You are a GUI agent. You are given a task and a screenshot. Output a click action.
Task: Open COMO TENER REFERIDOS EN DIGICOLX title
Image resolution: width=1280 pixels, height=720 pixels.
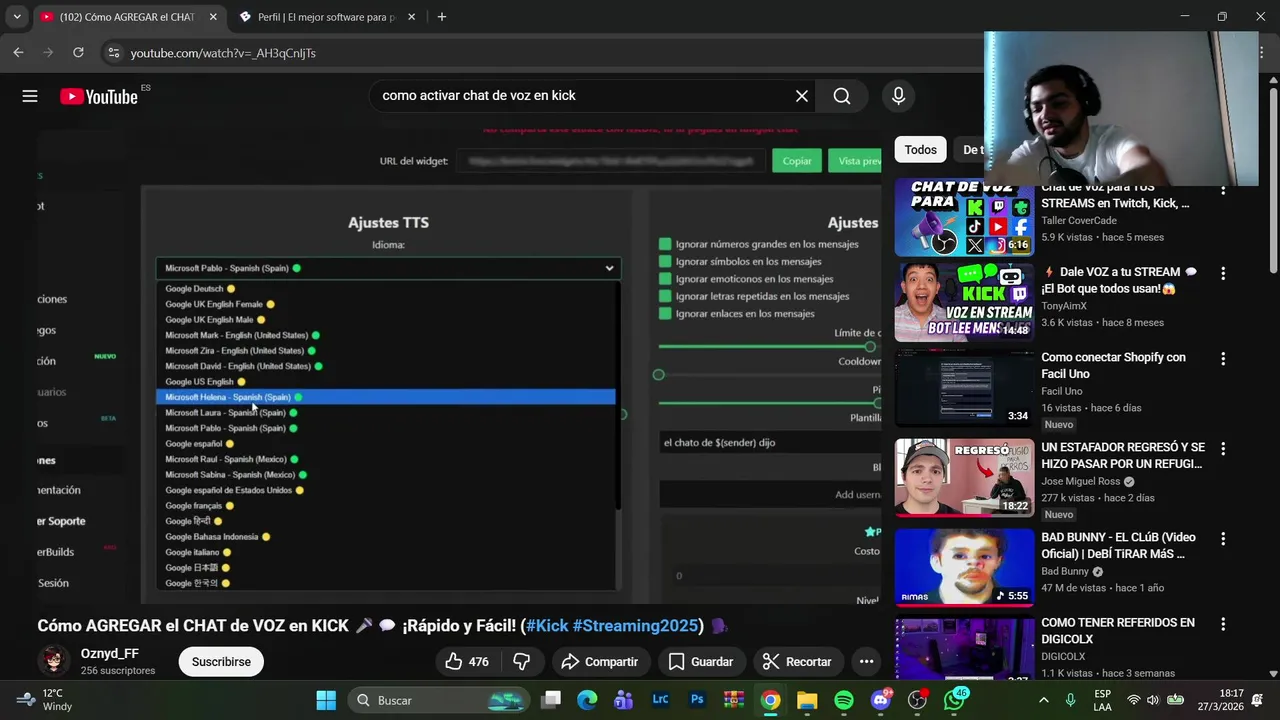click(x=1118, y=630)
